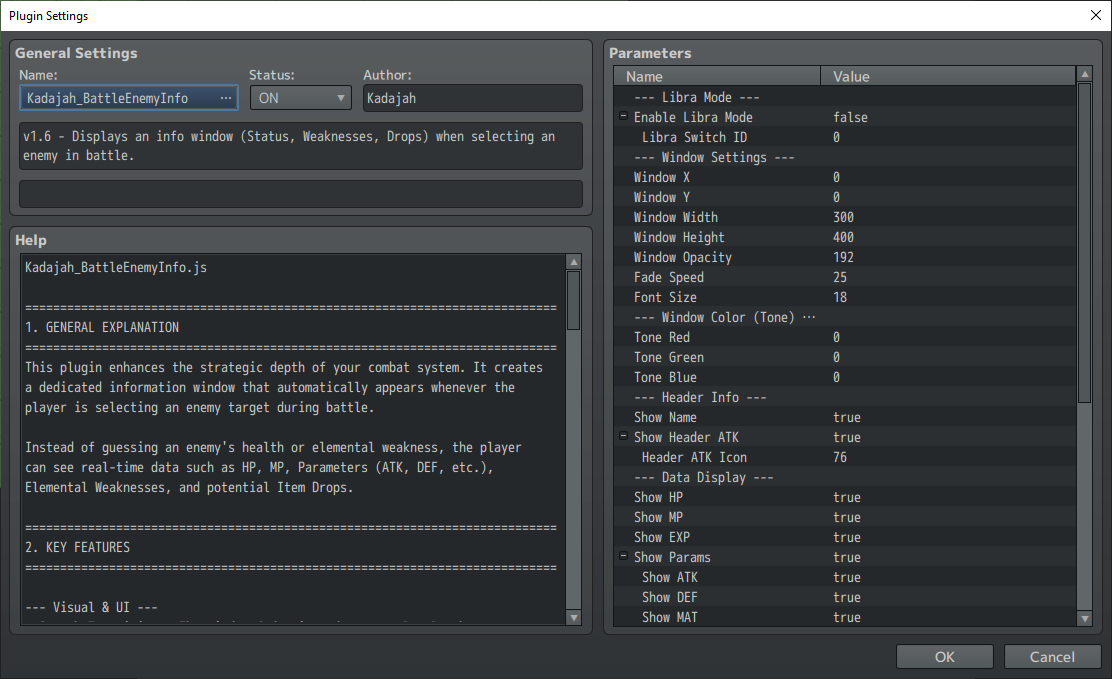Click the Parameters list scroll up arrow
Screen dimensions: 1112x679
(x=1084, y=74)
